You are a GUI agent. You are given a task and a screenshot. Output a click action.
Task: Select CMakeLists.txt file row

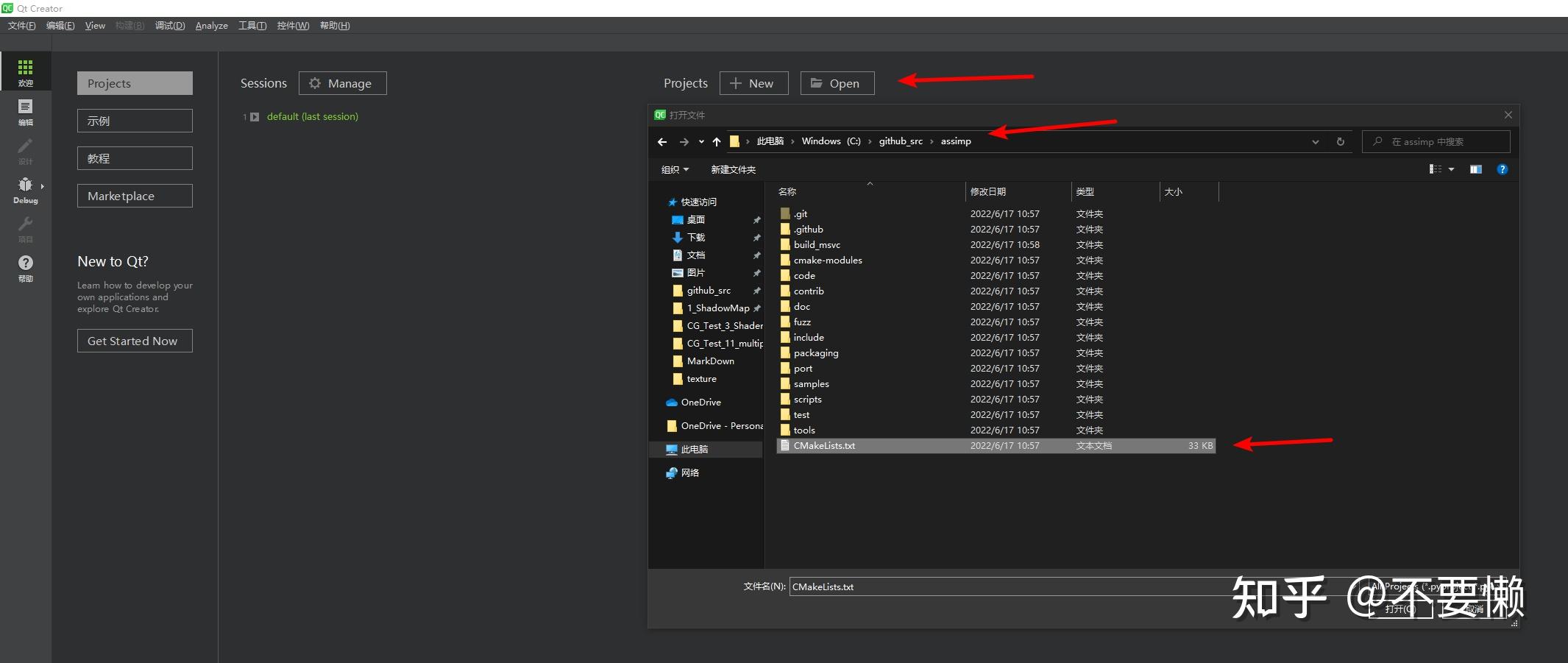[x=996, y=445]
